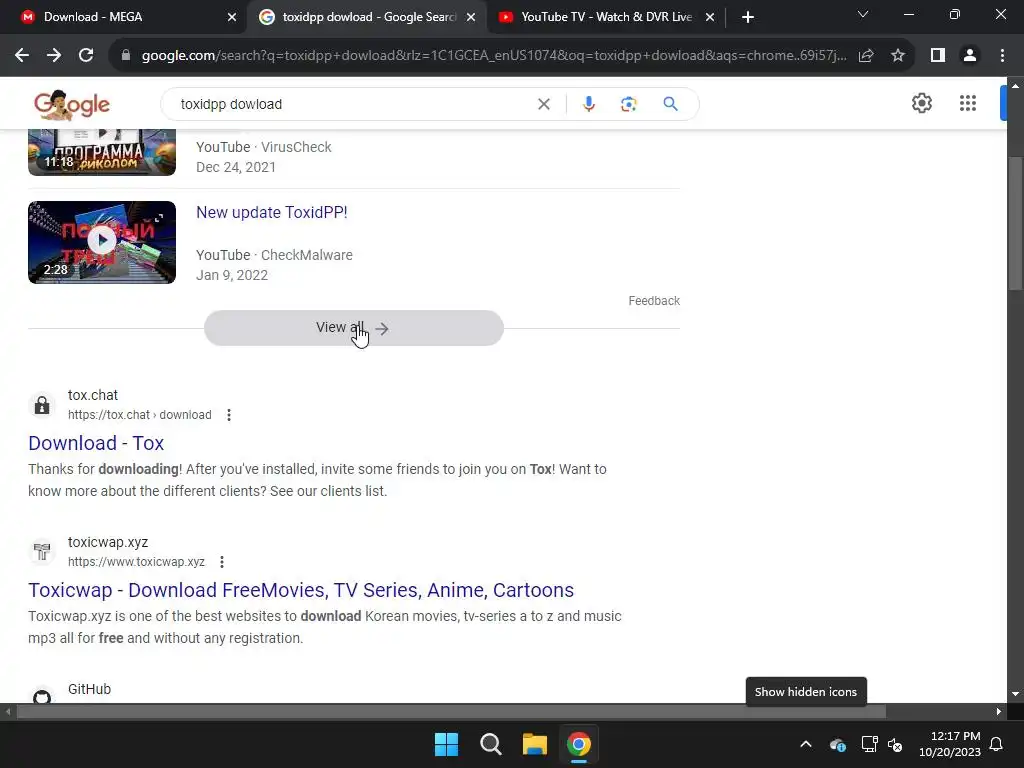The width and height of the screenshot is (1024, 768).
Task: Open more options for the toxicwap.xyz result
Action: coord(222,562)
